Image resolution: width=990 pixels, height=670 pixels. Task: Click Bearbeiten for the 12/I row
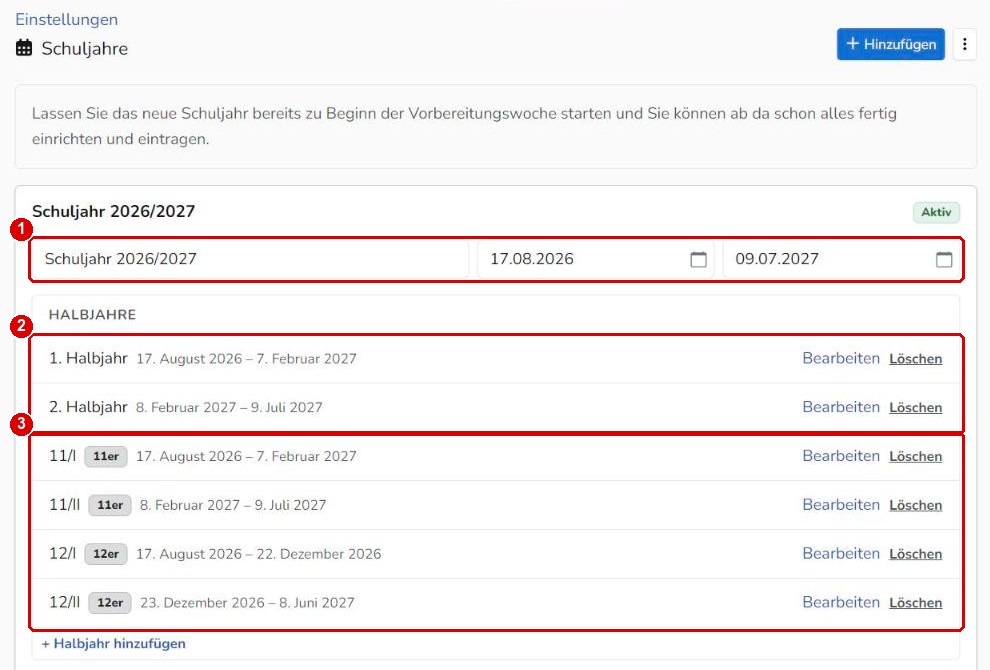coord(840,554)
